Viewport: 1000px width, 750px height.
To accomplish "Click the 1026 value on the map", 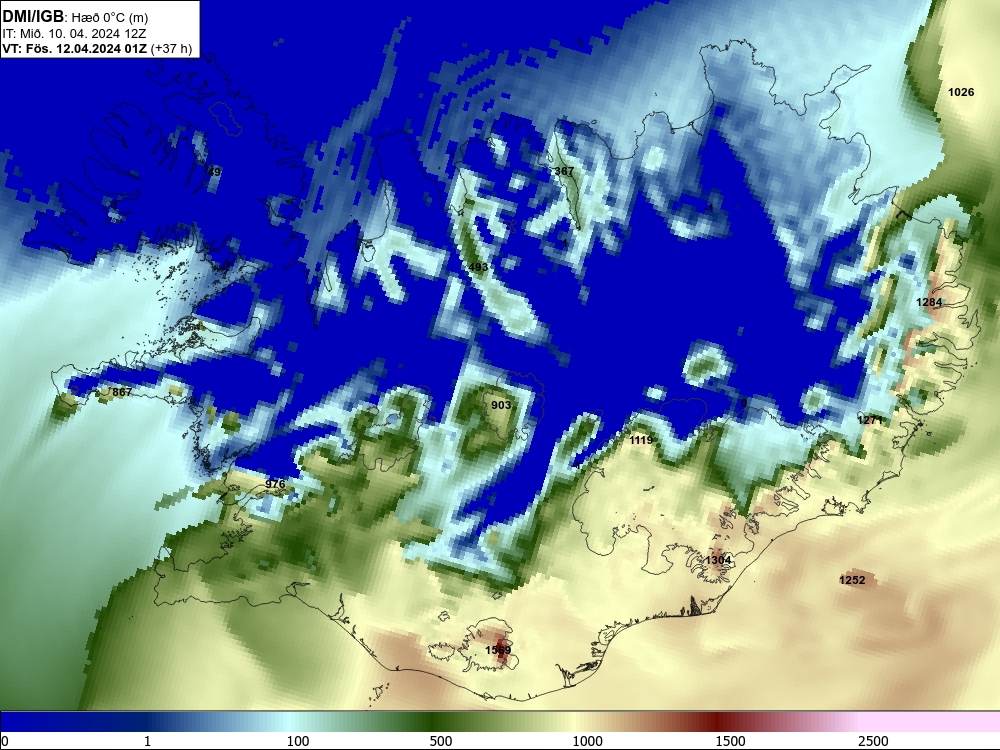I will [960, 92].
